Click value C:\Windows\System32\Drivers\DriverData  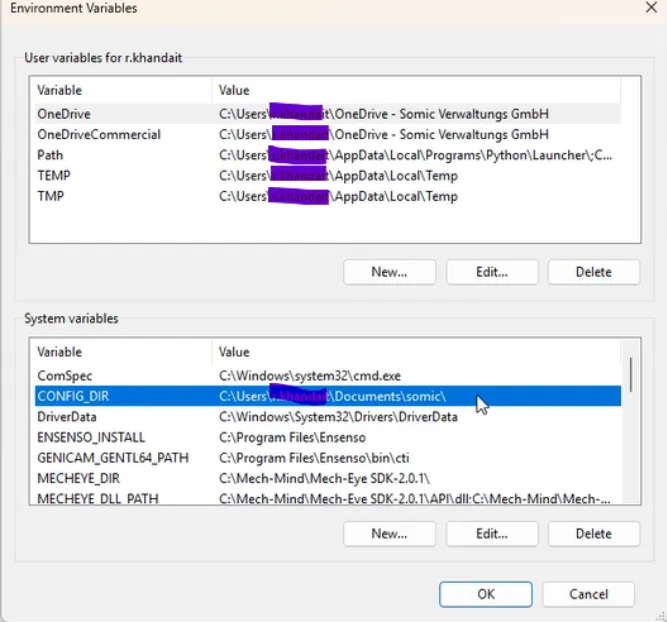338,417
